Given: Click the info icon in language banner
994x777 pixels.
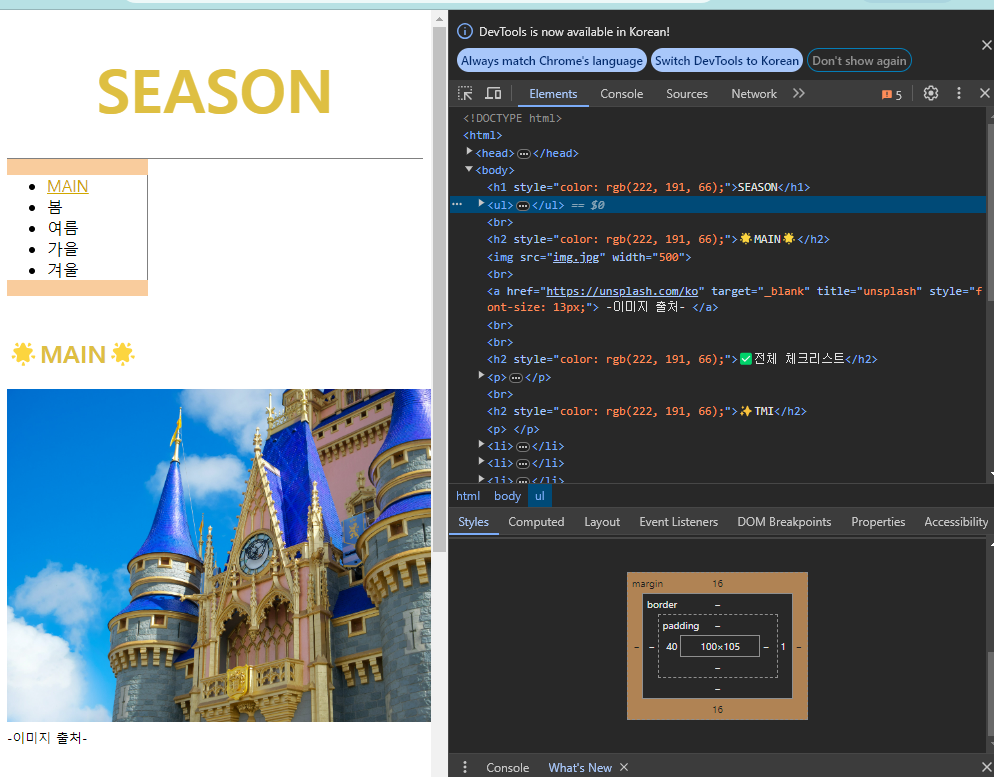Looking at the screenshot, I should click(x=465, y=31).
